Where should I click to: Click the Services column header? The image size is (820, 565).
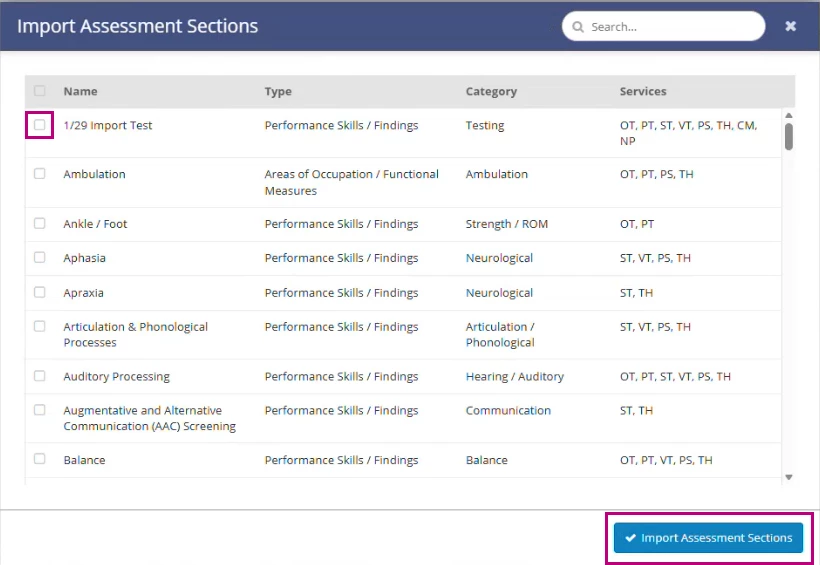tap(643, 91)
